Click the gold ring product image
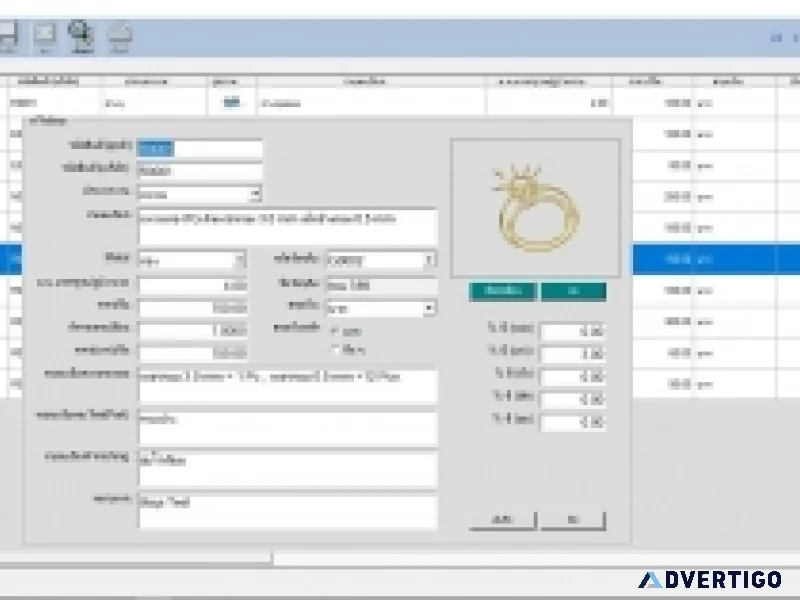This screenshot has height=600, width=800. click(536, 208)
